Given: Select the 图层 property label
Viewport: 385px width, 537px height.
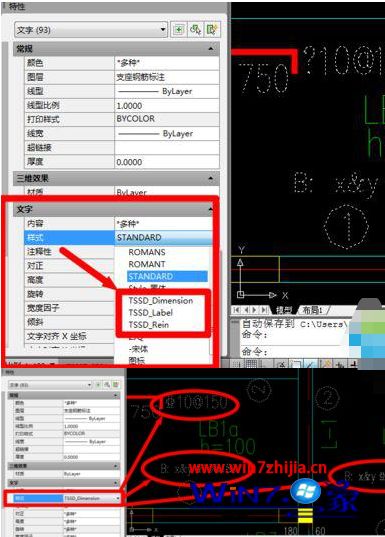Looking at the screenshot, I should click(35, 77).
